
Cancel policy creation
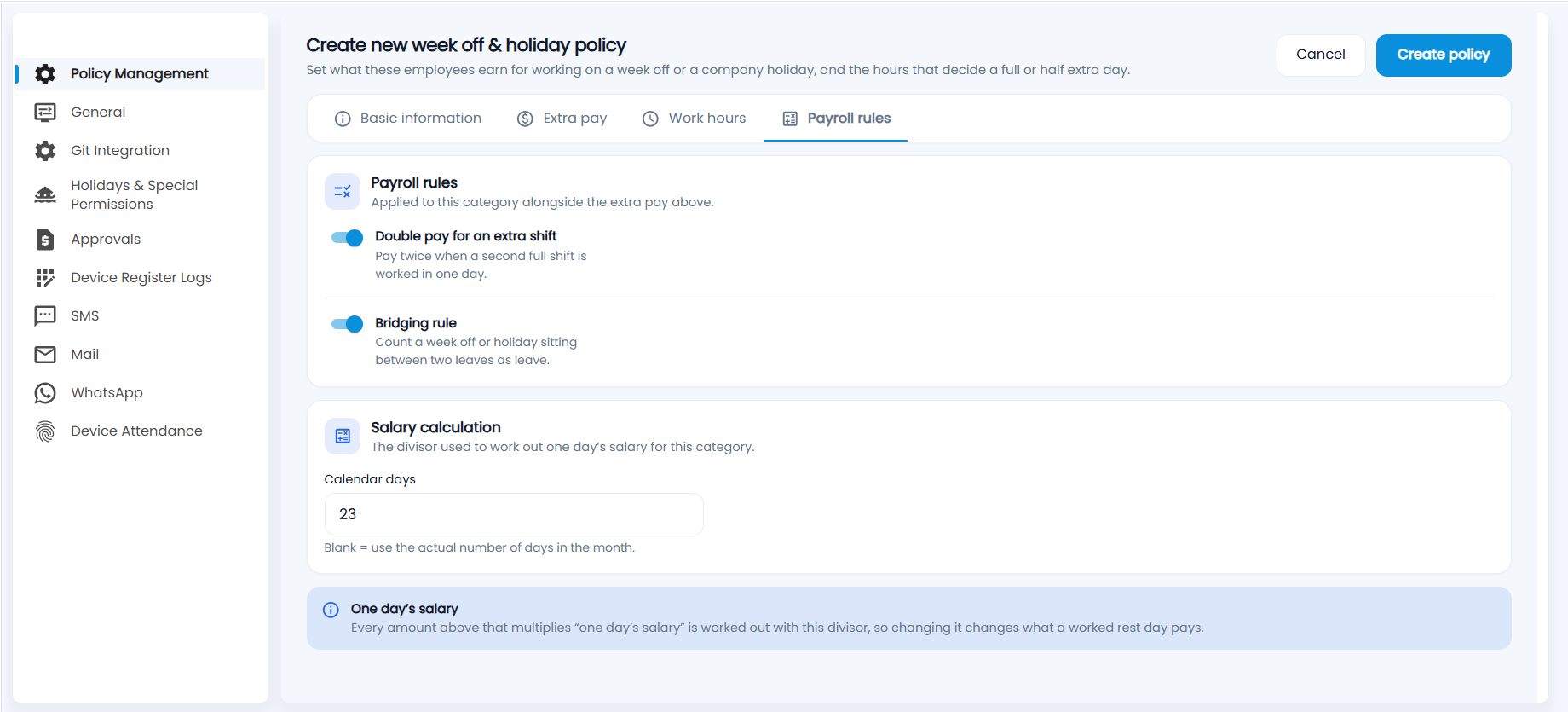(1321, 55)
